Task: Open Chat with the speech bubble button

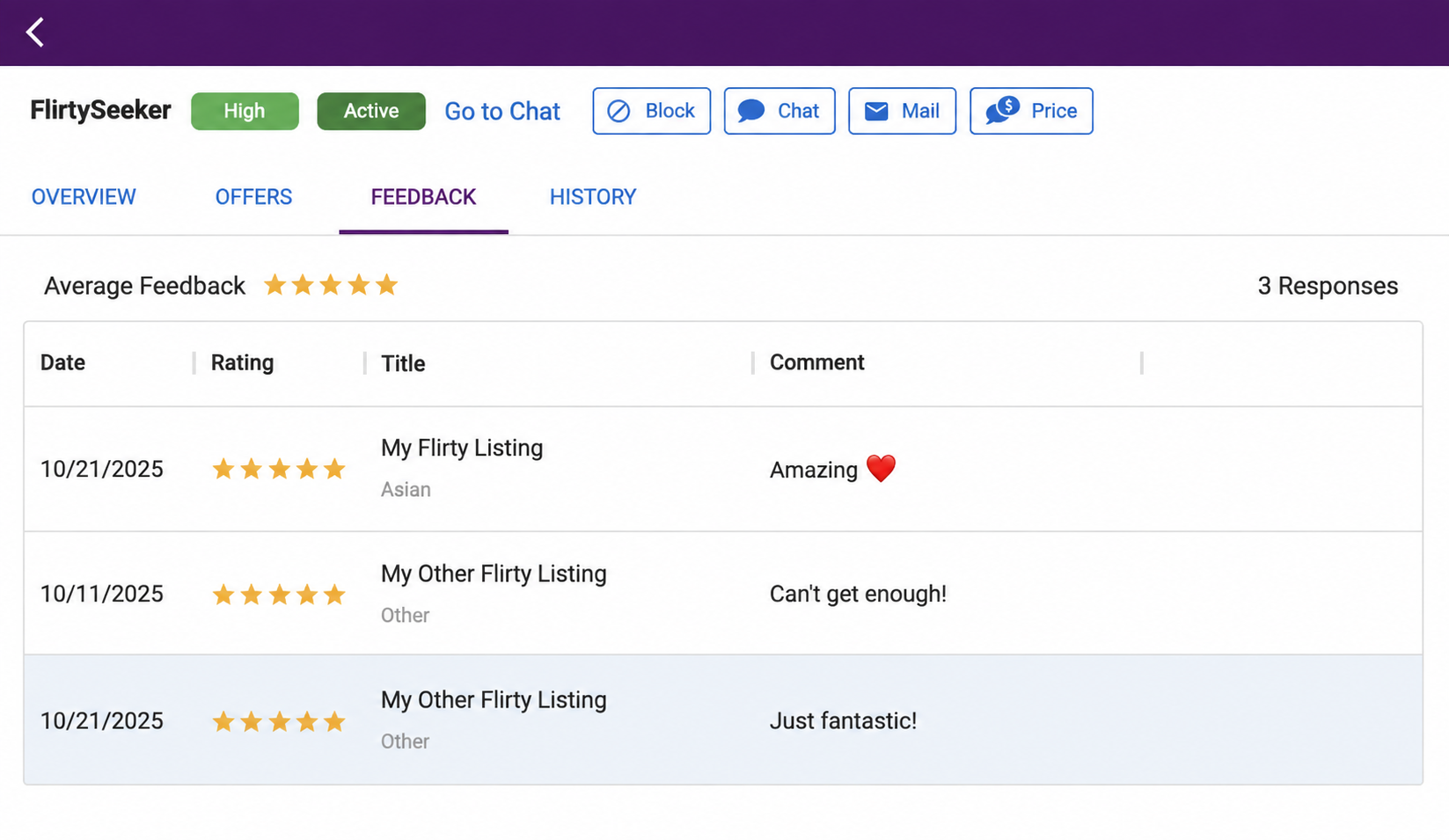Action: [x=779, y=111]
